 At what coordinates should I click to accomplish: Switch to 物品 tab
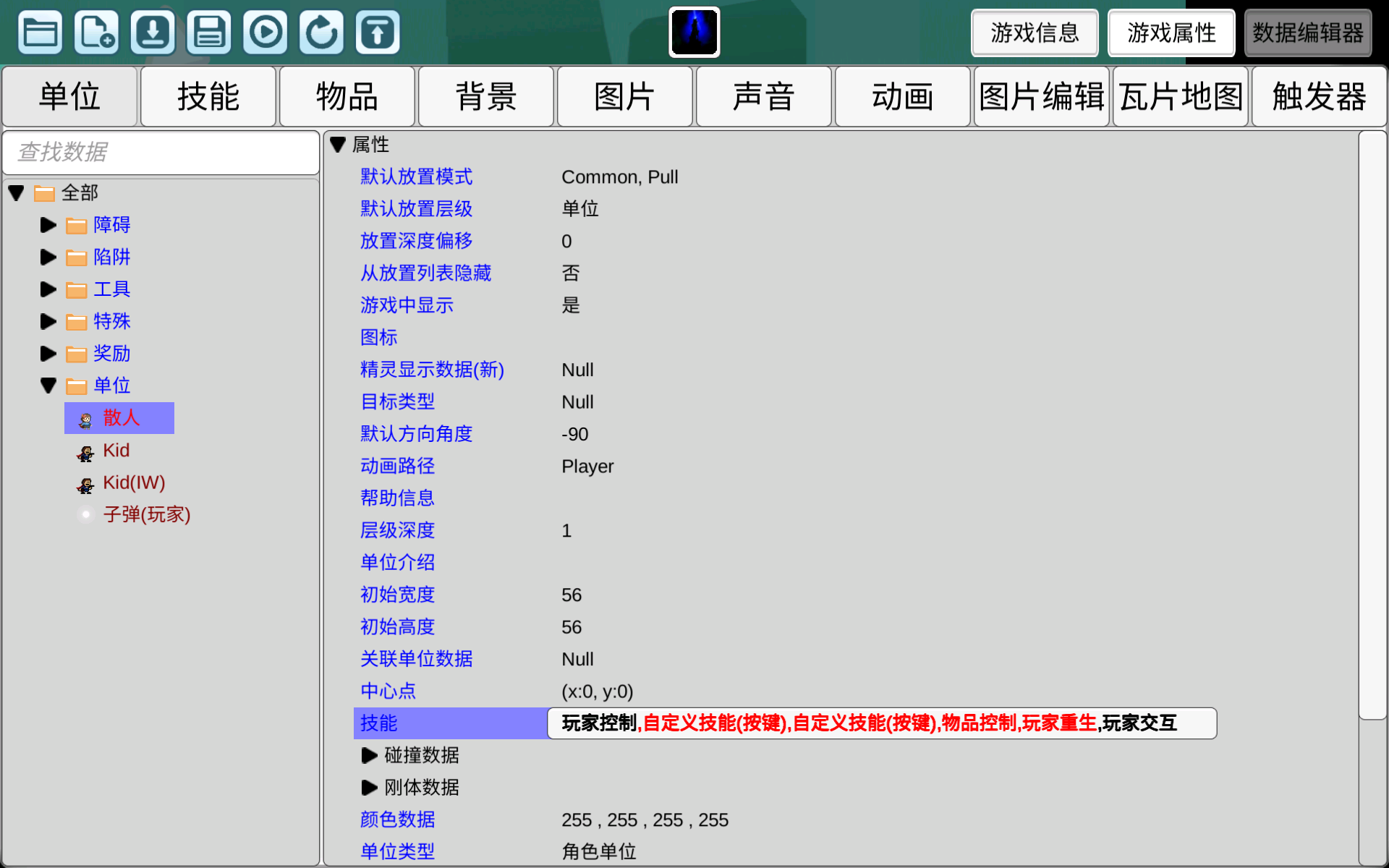[347, 96]
